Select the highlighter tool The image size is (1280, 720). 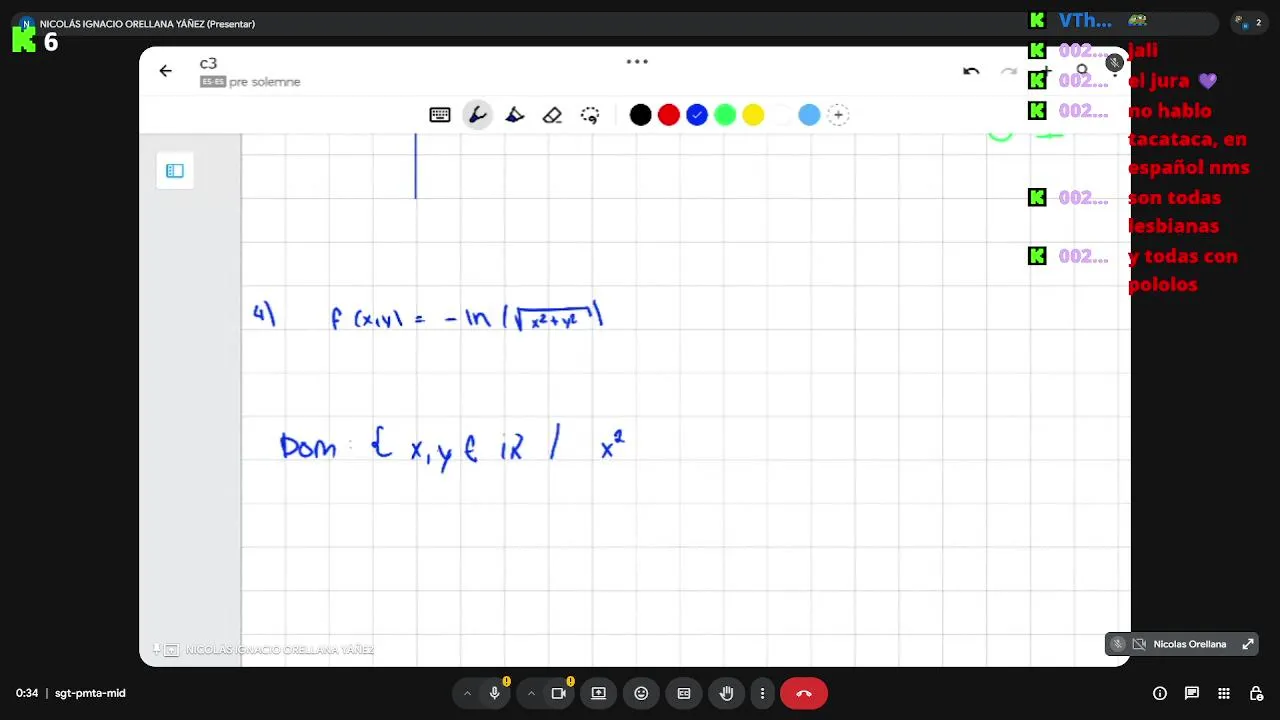pos(515,115)
